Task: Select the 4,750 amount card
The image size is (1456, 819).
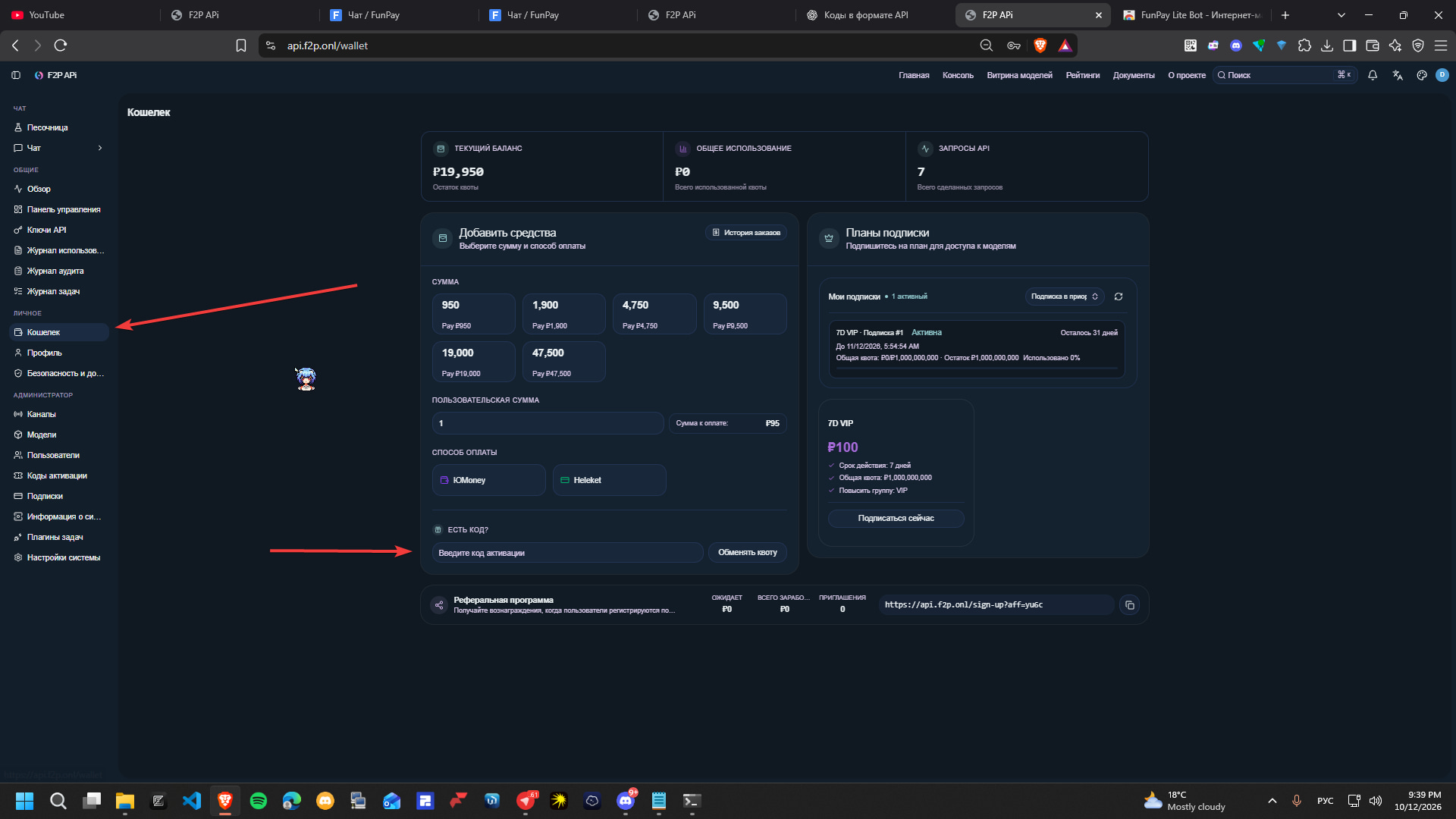Action: click(654, 314)
